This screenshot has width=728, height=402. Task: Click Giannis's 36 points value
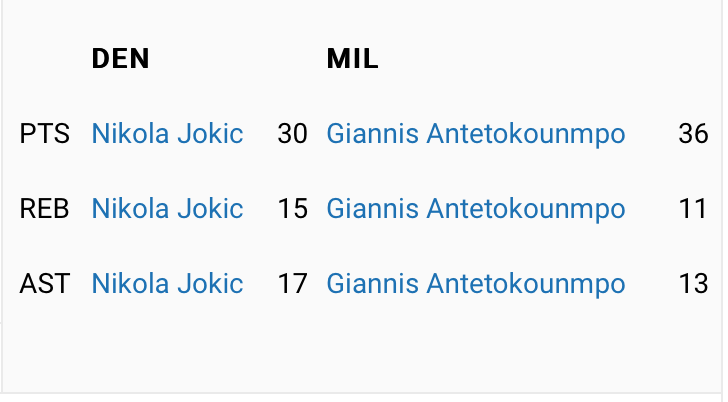(693, 134)
